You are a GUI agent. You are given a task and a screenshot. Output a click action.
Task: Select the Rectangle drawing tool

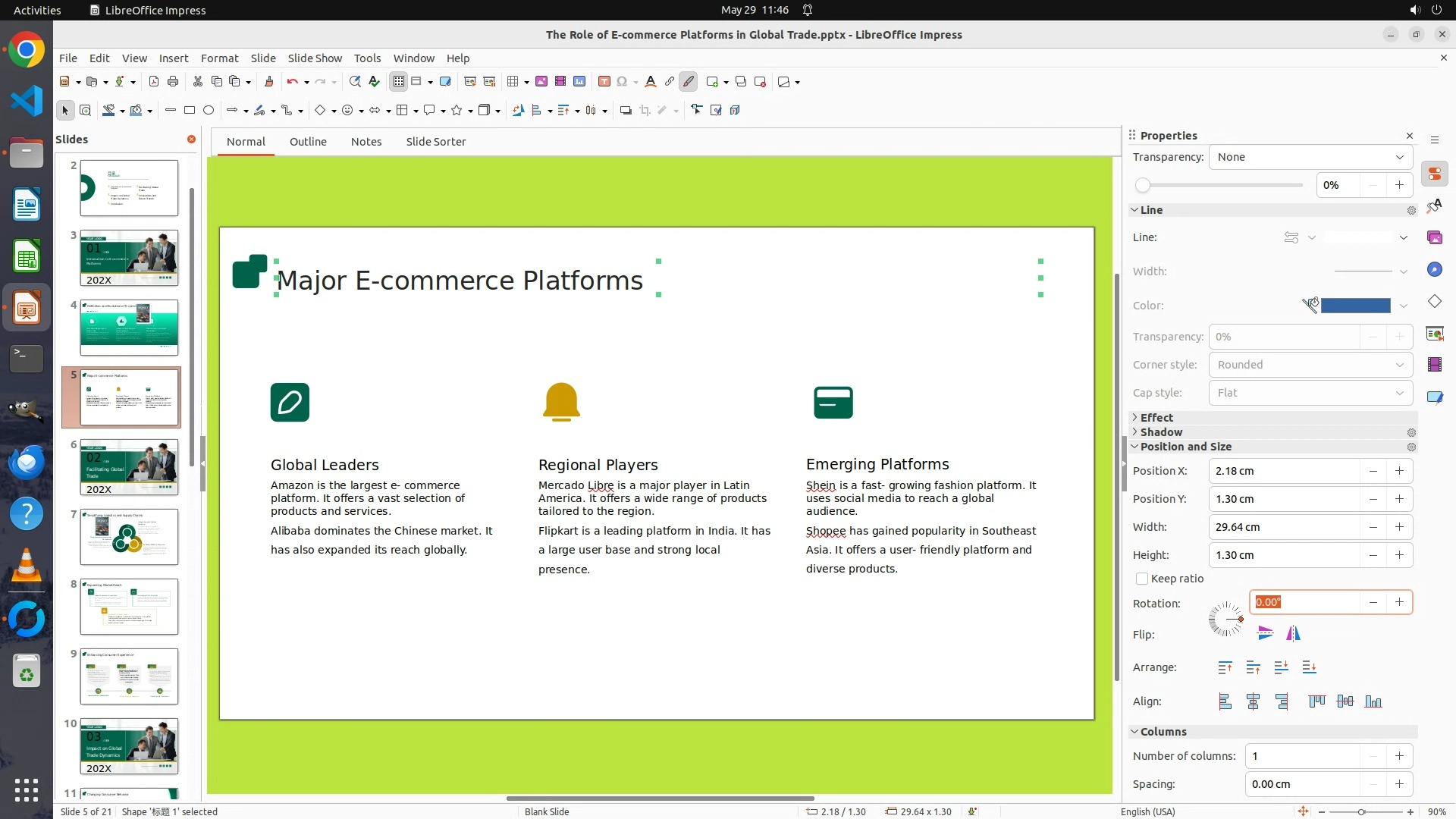(x=190, y=111)
